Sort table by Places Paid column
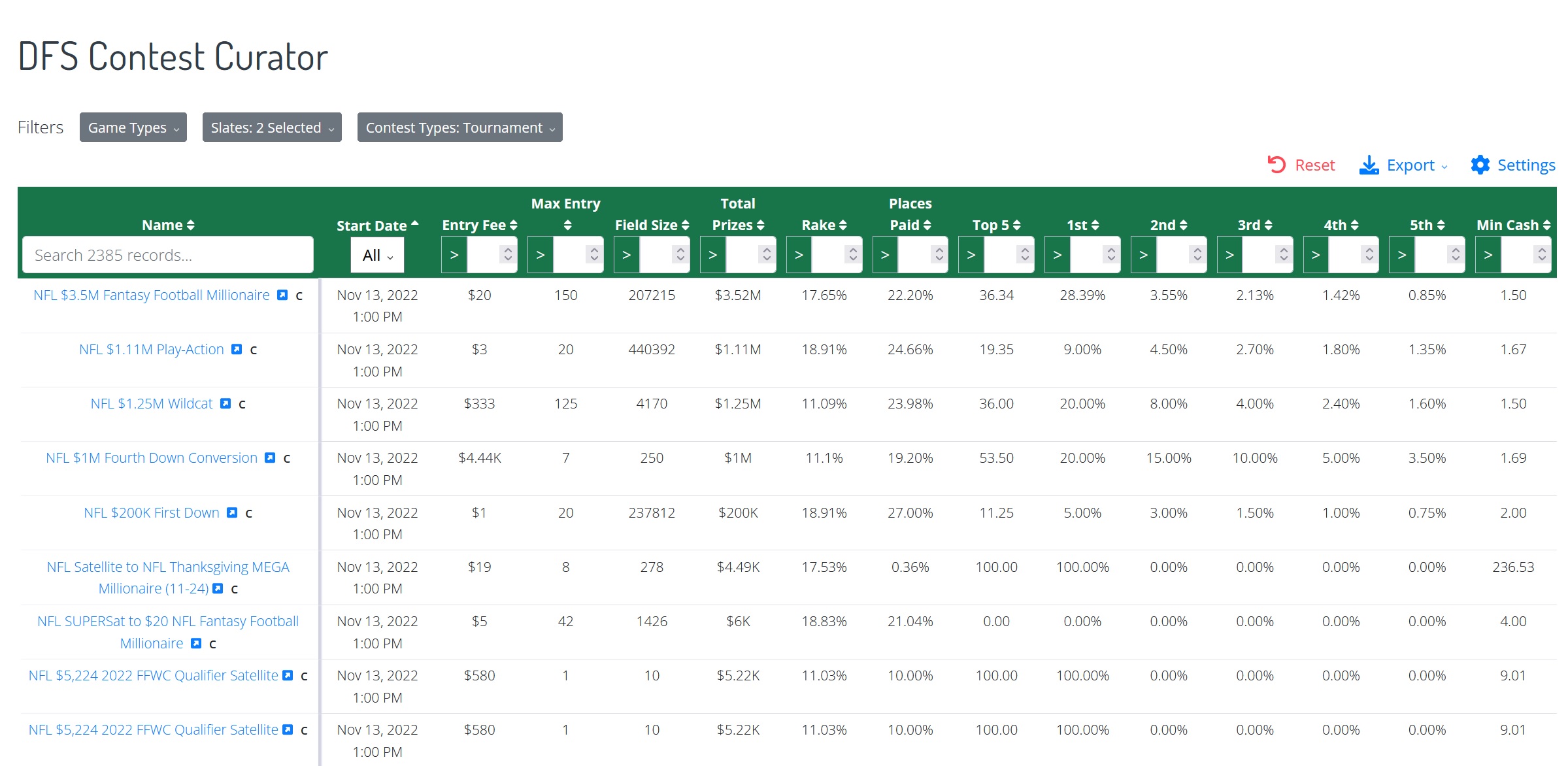The width and height of the screenshot is (1568, 766). tap(910, 214)
